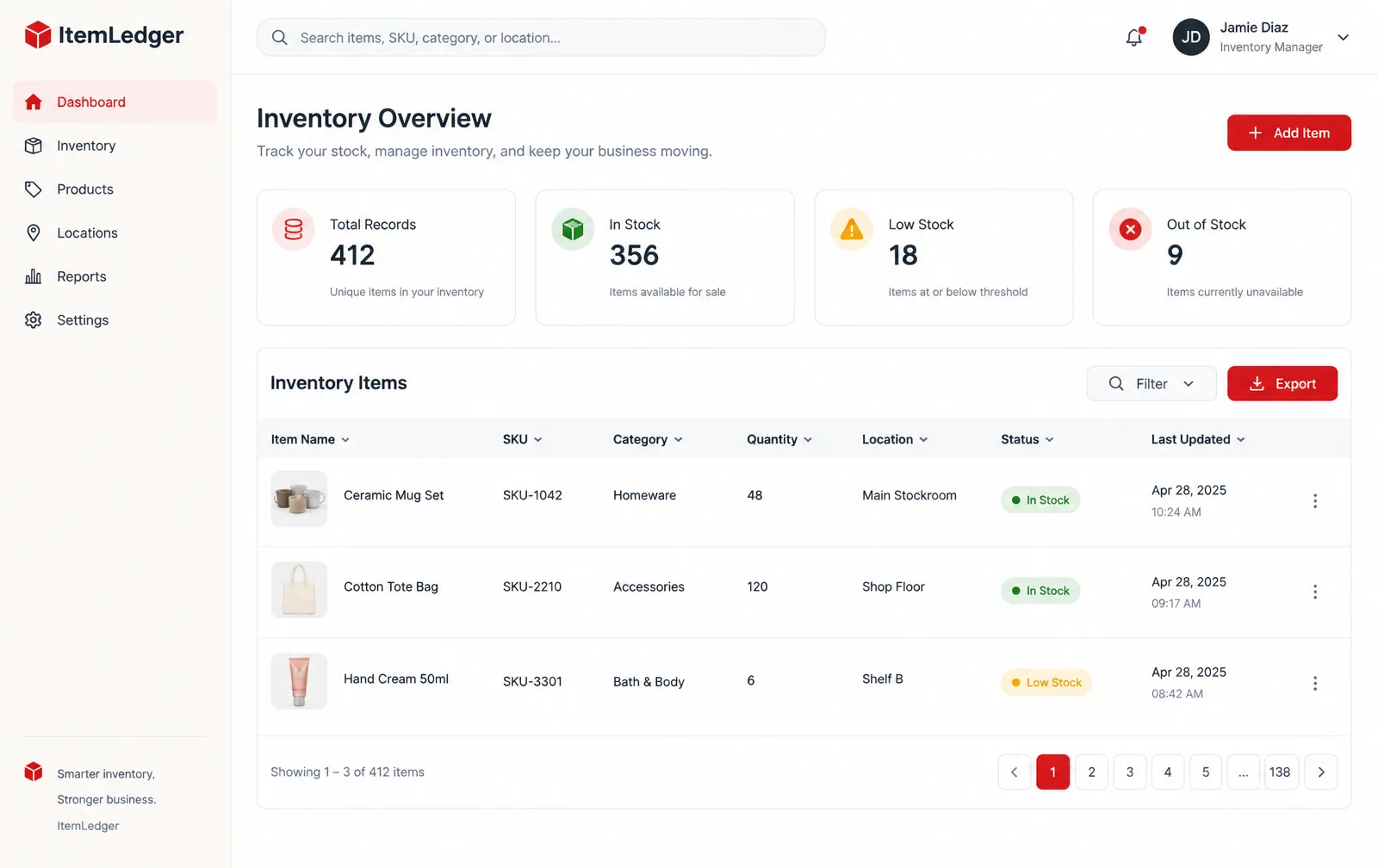
Task: Click the notification bell icon
Action: coord(1134,37)
